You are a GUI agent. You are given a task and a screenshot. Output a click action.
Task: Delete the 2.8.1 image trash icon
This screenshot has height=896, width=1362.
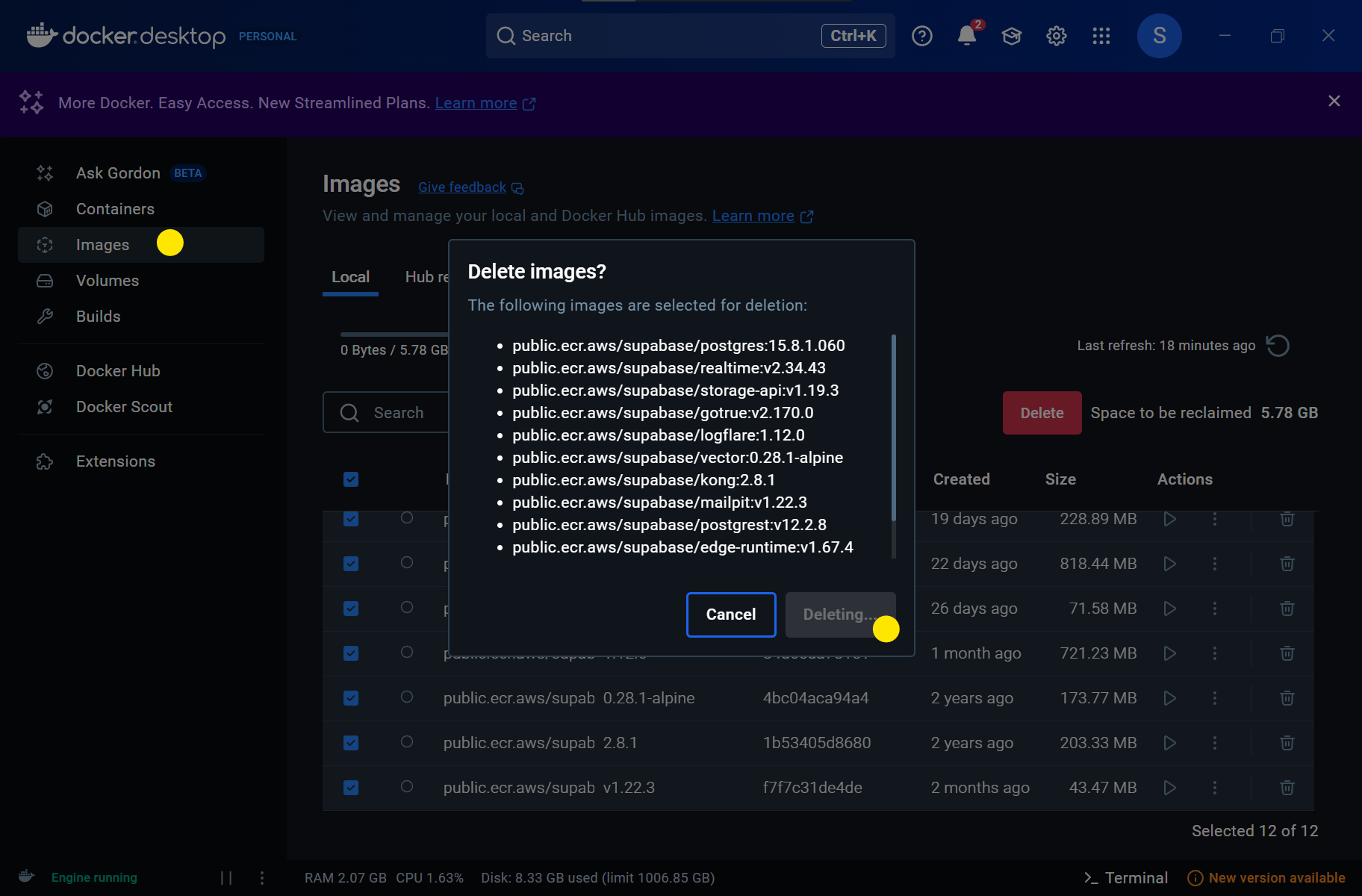(1287, 743)
